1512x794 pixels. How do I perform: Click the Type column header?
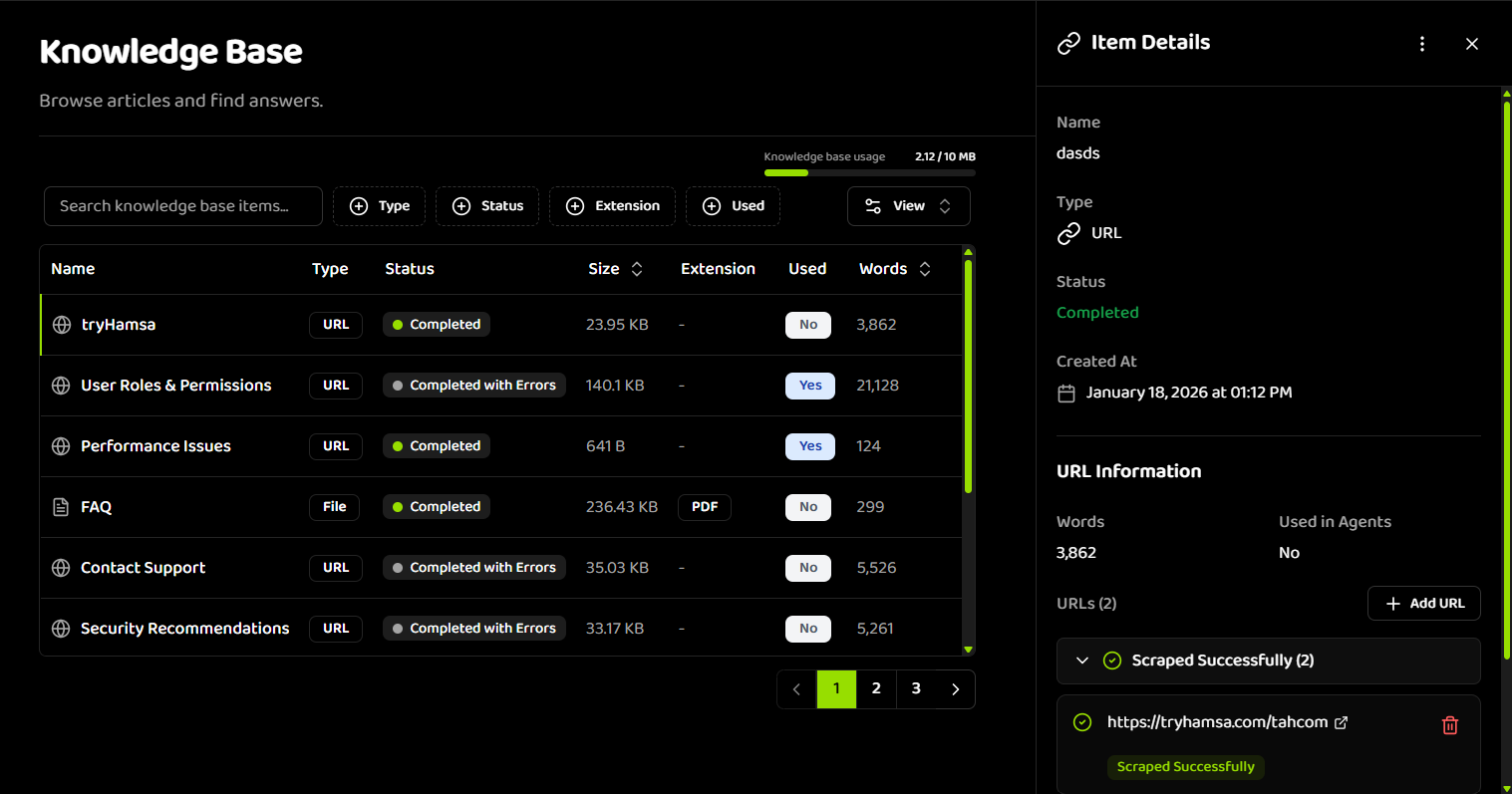tap(330, 269)
